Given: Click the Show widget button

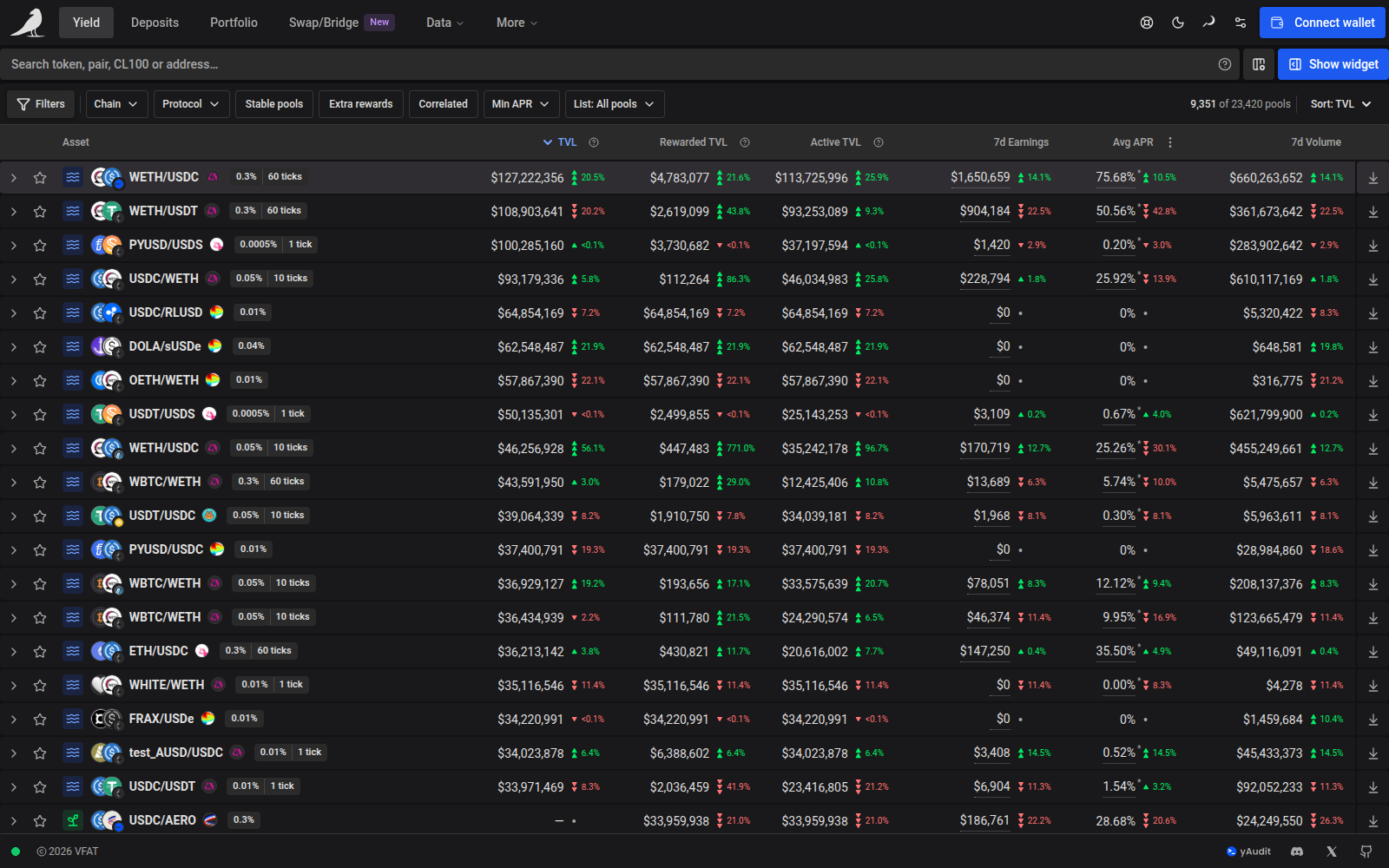Looking at the screenshot, I should pyautogui.click(x=1333, y=64).
